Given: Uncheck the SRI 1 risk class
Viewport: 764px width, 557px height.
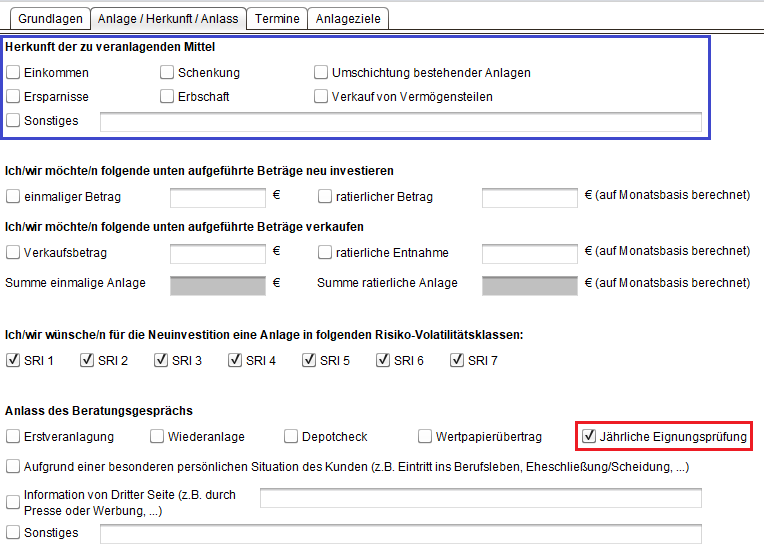Looking at the screenshot, I should tap(13, 360).
